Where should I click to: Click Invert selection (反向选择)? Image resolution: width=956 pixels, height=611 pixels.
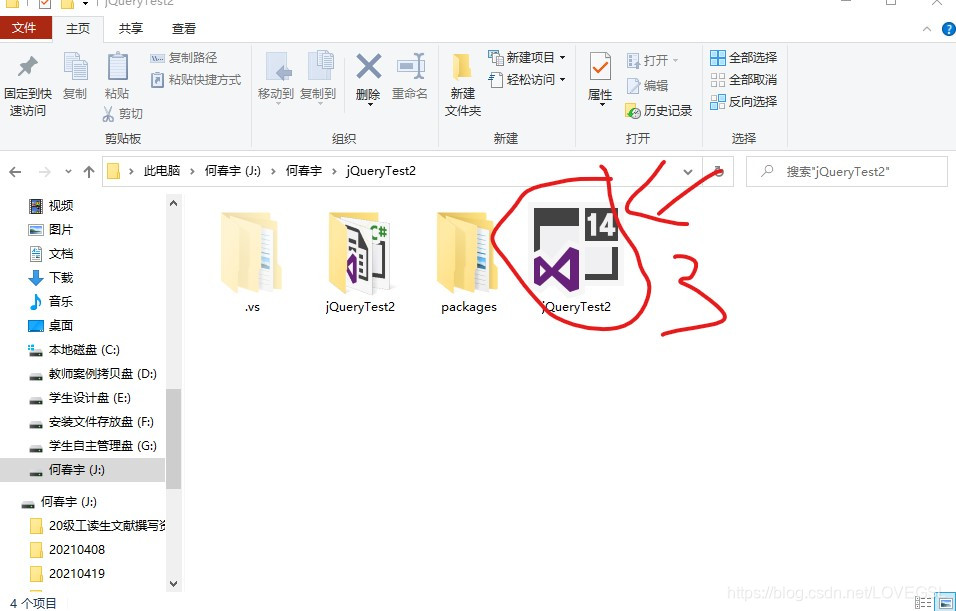click(744, 102)
